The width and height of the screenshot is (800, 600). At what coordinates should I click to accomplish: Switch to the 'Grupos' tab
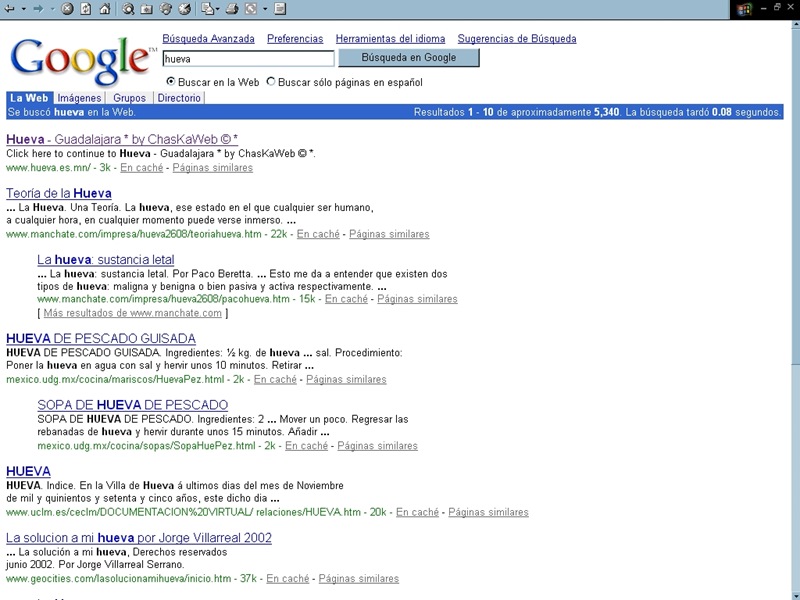(x=130, y=98)
